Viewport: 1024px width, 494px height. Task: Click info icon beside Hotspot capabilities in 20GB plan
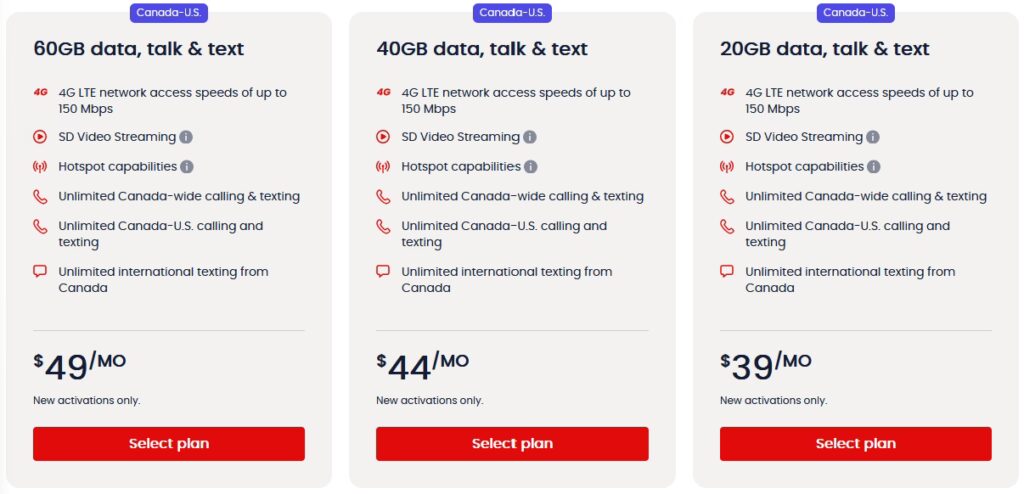pyautogui.click(x=874, y=167)
